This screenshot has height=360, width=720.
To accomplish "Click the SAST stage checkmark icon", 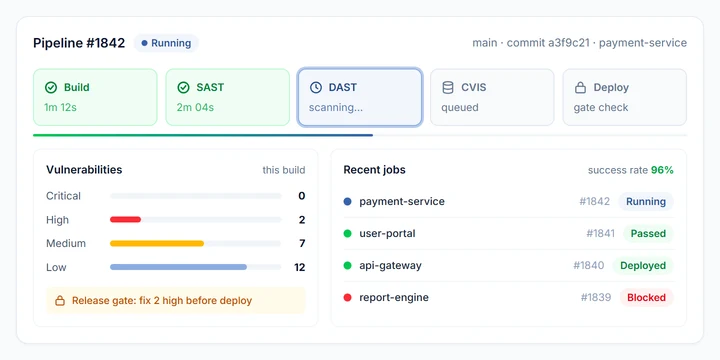I will (183, 88).
